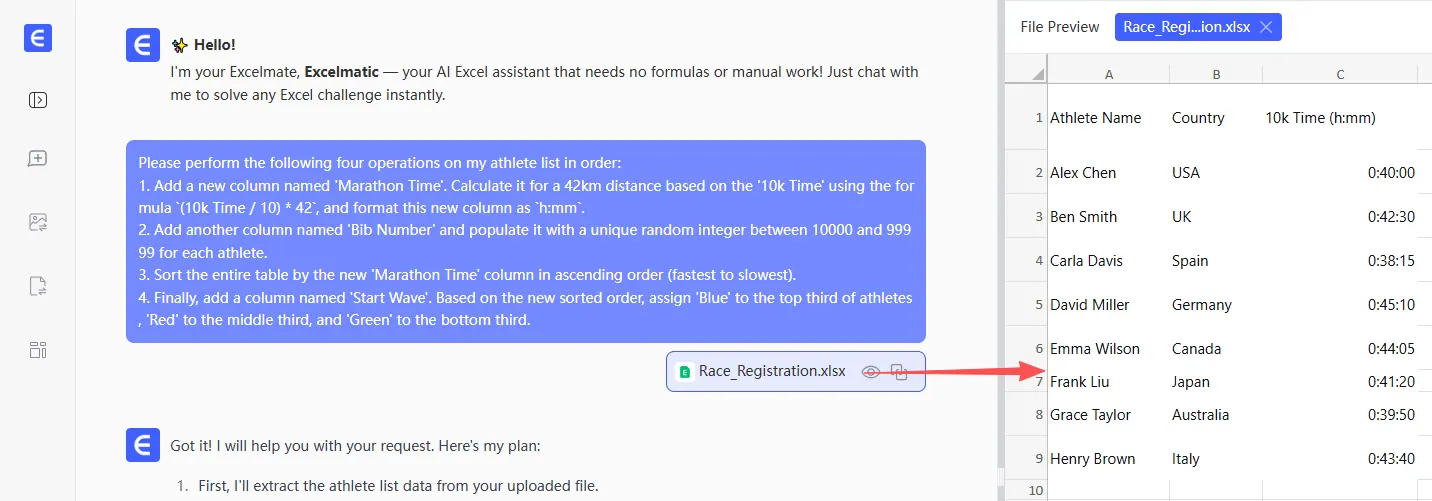Select column A header in the spreadsheet
The width and height of the screenshot is (1432, 501).
click(x=1108, y=74)
